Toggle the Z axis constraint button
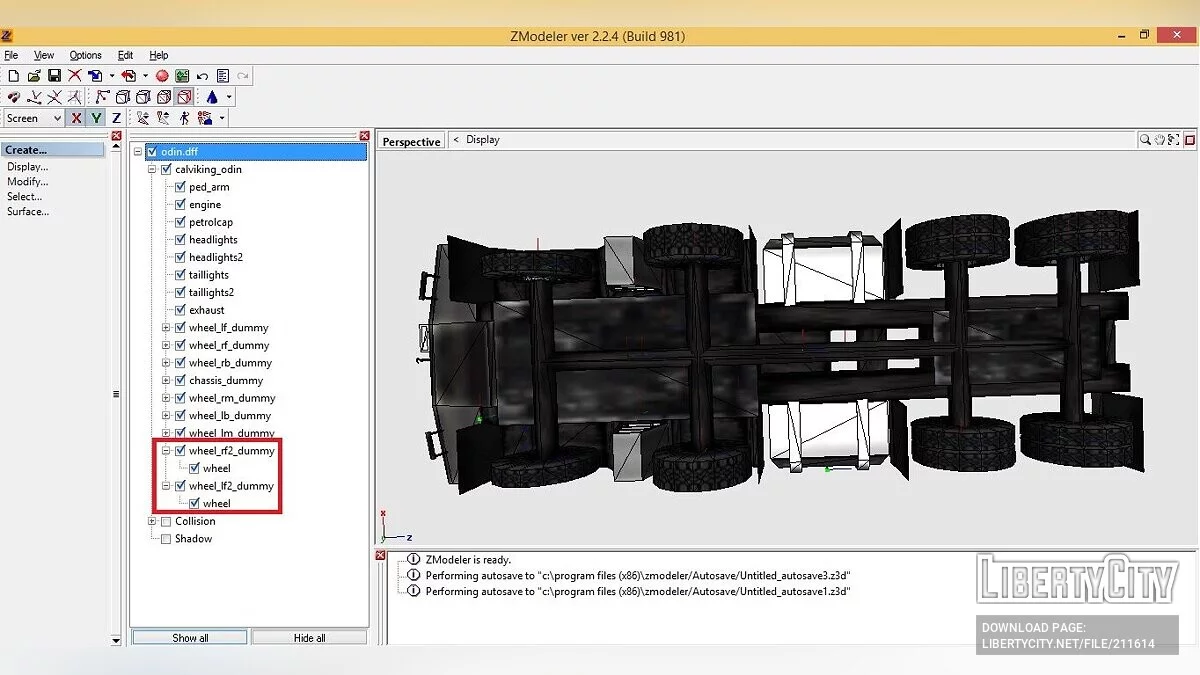 [x=116, y=118]
